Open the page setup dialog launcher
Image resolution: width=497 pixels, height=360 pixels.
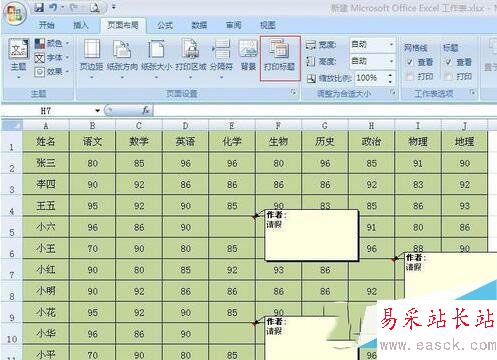click(x=293, y=92)
